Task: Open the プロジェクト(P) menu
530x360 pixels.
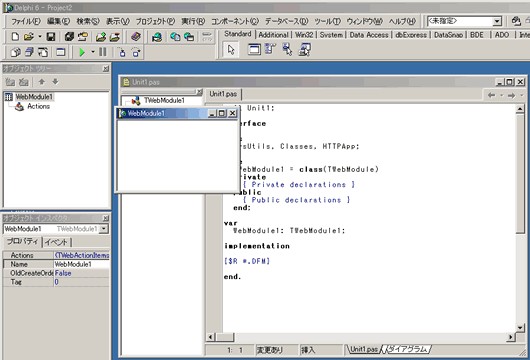Action: 155,22
